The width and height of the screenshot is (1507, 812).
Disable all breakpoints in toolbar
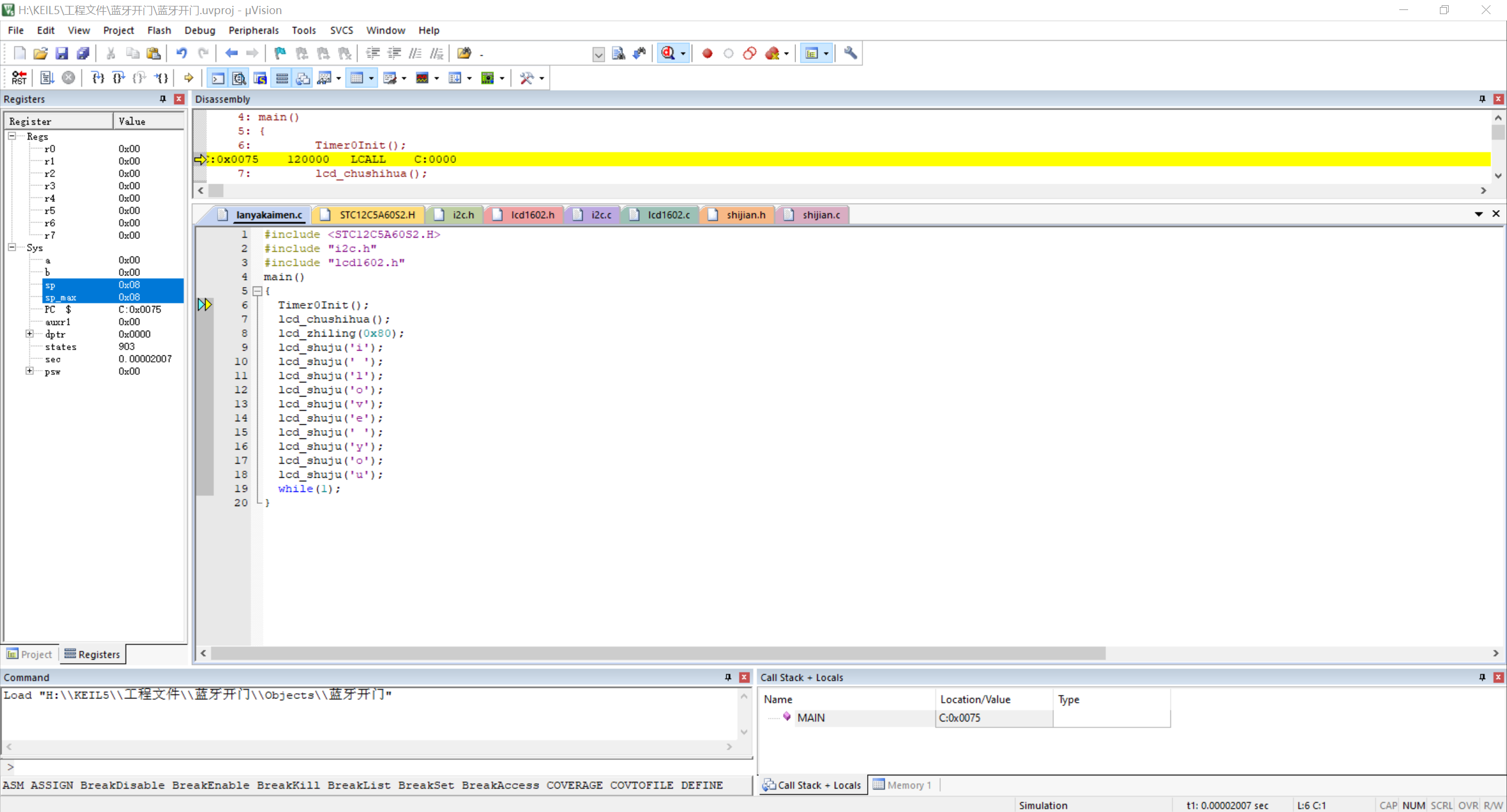coord(749,54)
